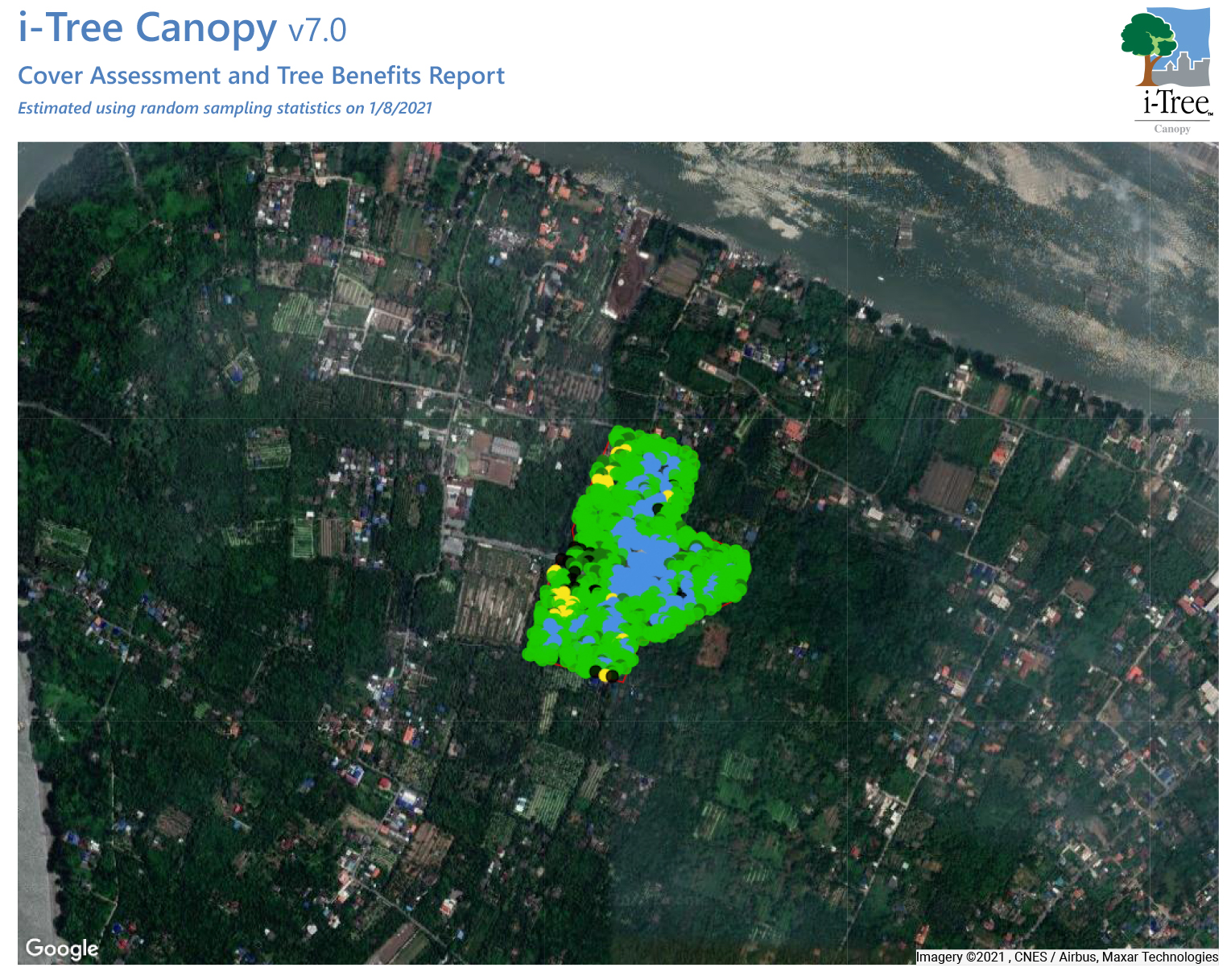Click the brown rectangular field east of samples
This screenshot has width=1231, height=980.
pos(947,485)
